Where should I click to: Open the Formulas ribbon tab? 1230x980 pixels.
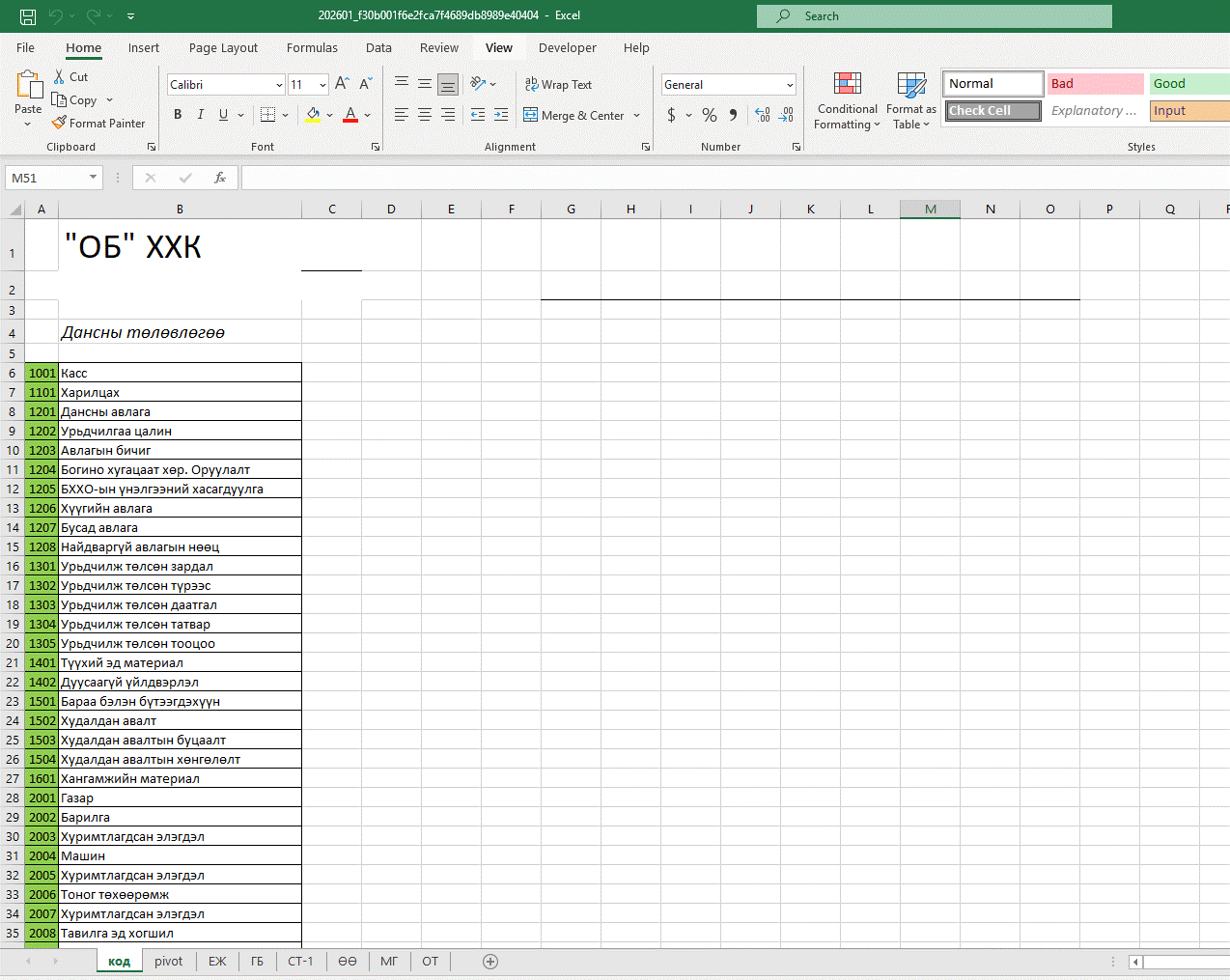[312, 47]
